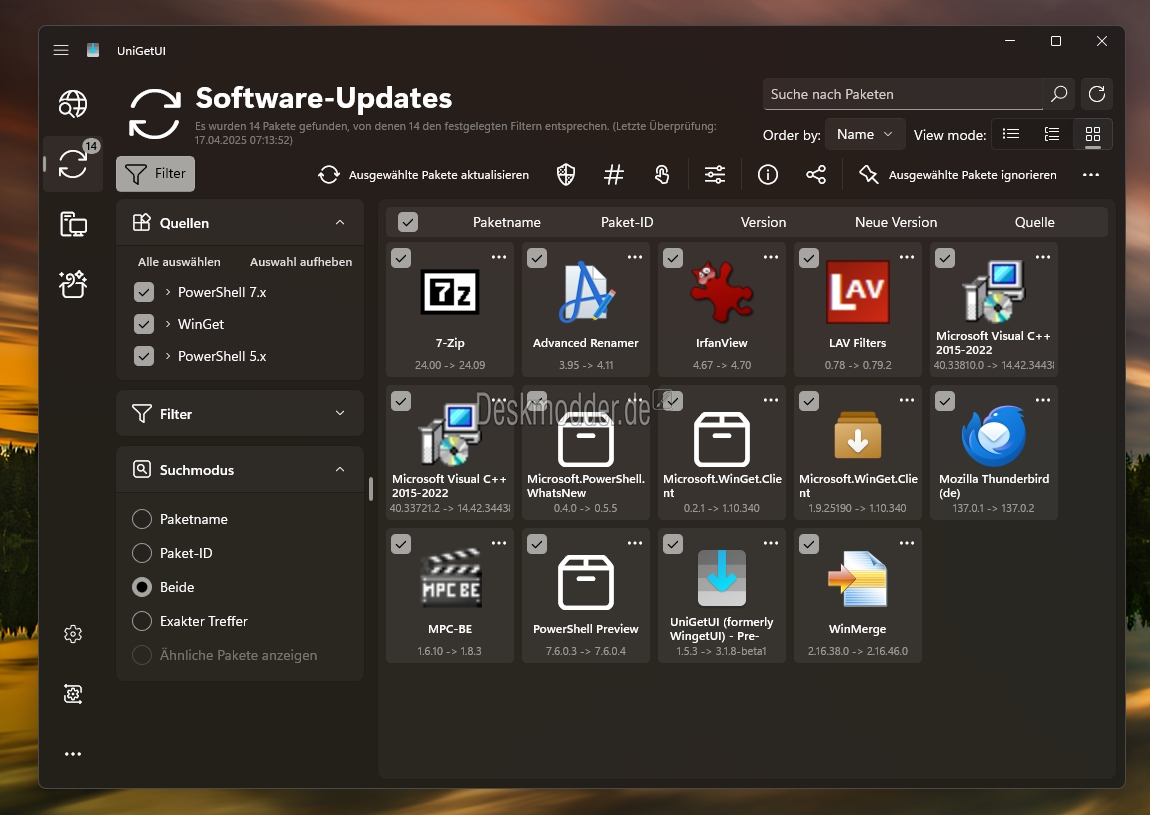The image size is (1150, 815).
Task: Deselect the WinMerge package checkbox
Action: tap(809, 544)
